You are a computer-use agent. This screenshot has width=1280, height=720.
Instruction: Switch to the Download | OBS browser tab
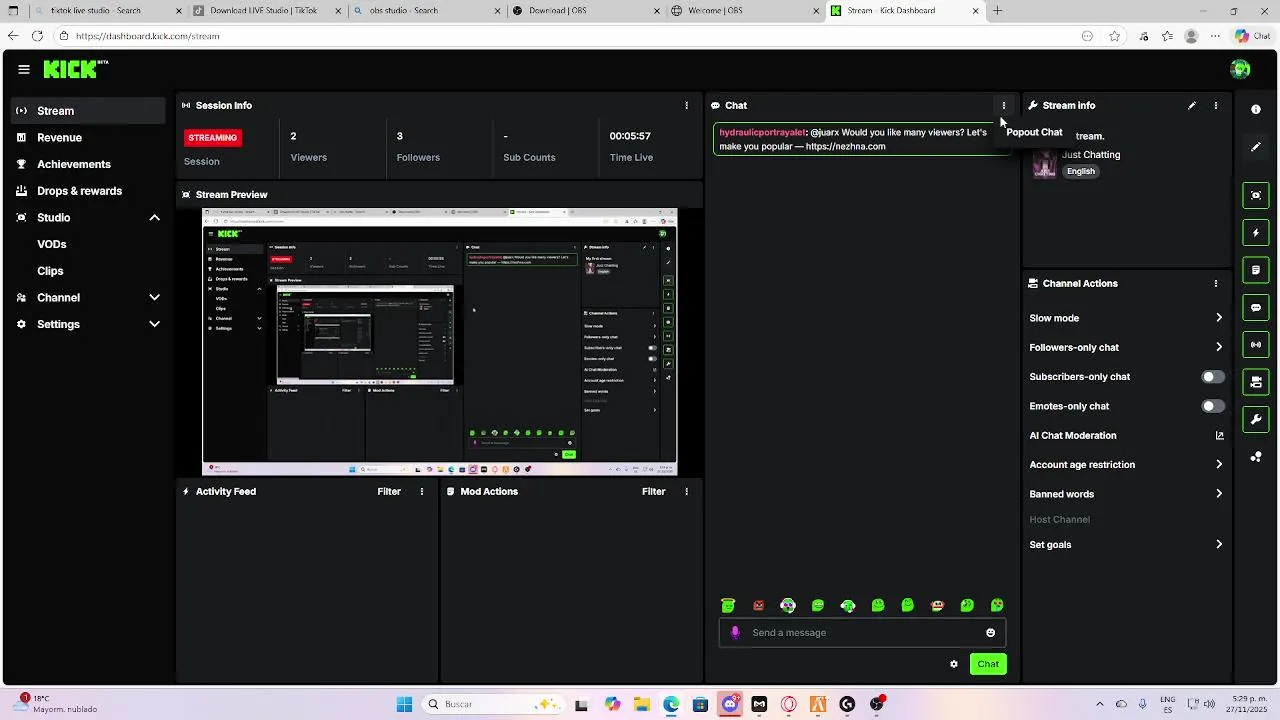pyautogui.click(x=585, y=11)
